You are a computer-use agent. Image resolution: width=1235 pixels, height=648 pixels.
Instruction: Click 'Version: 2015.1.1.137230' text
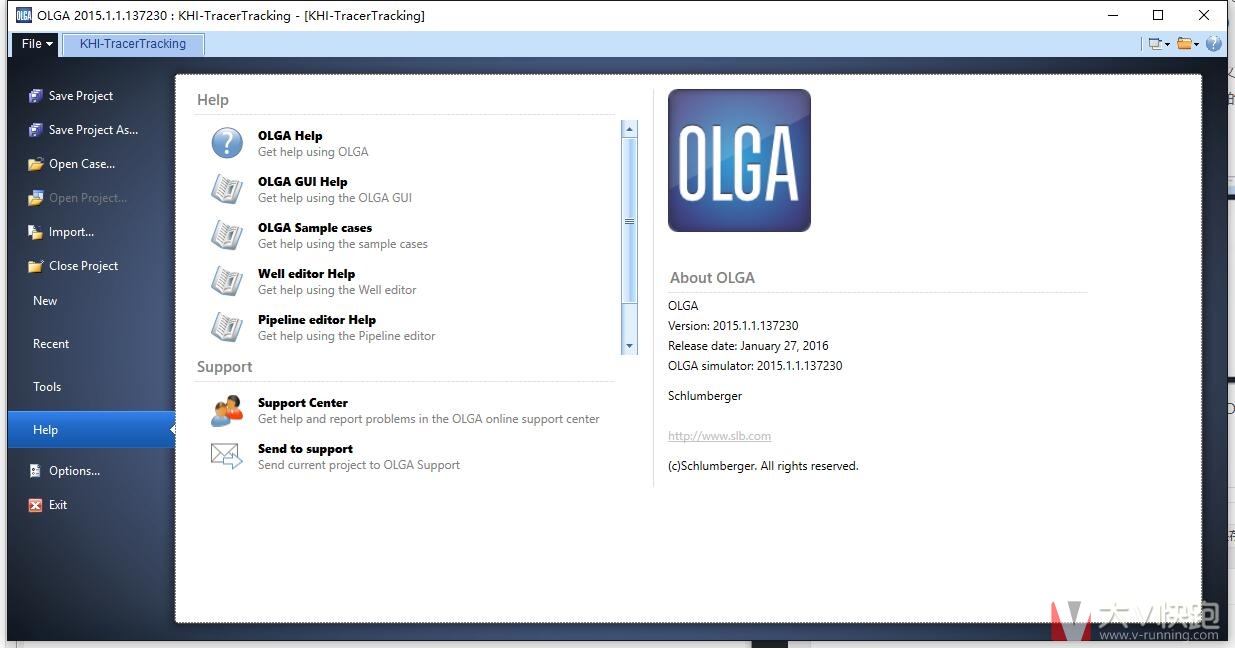click(x=733, y=326)
